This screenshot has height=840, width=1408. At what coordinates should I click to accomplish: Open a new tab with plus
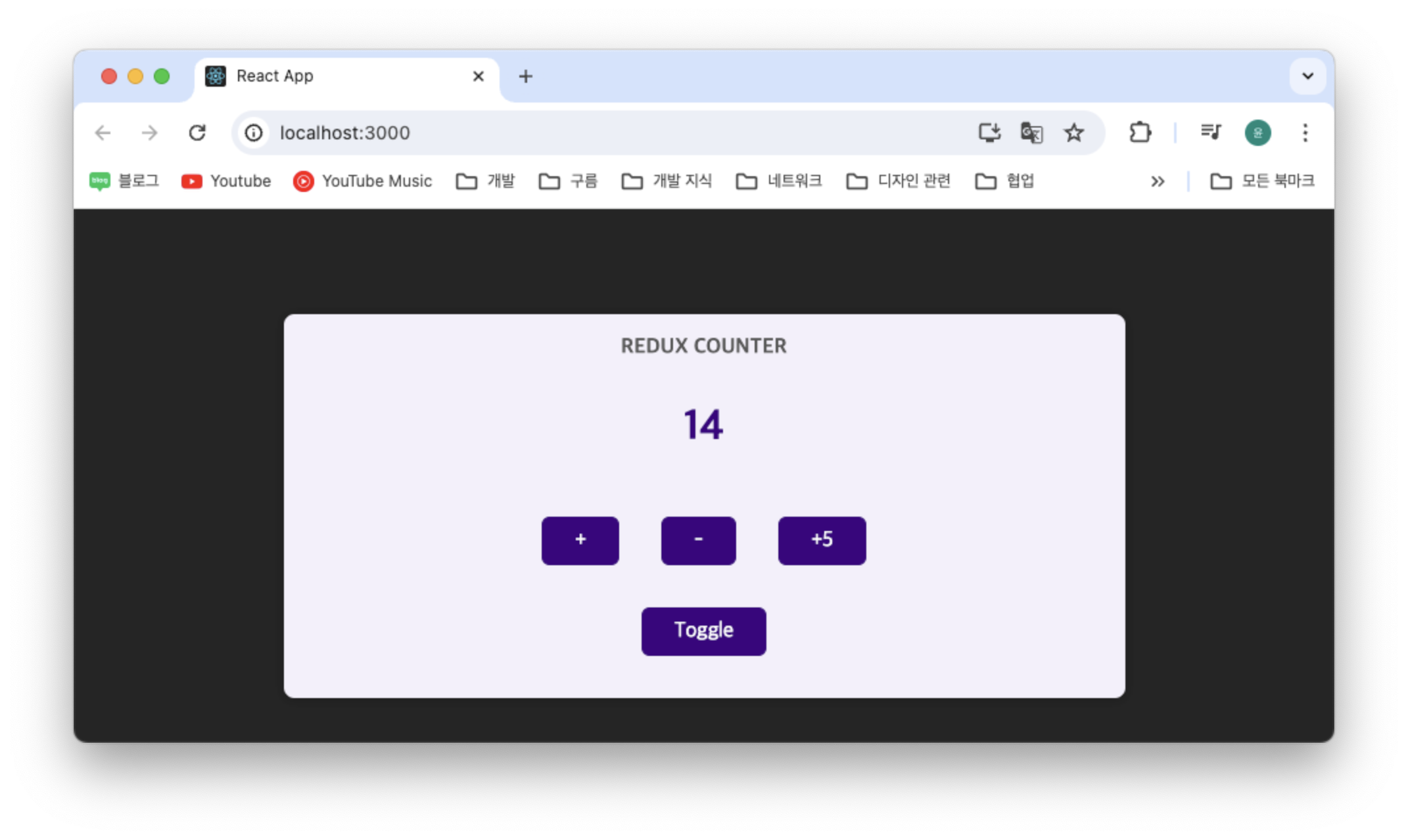point(525,76)
